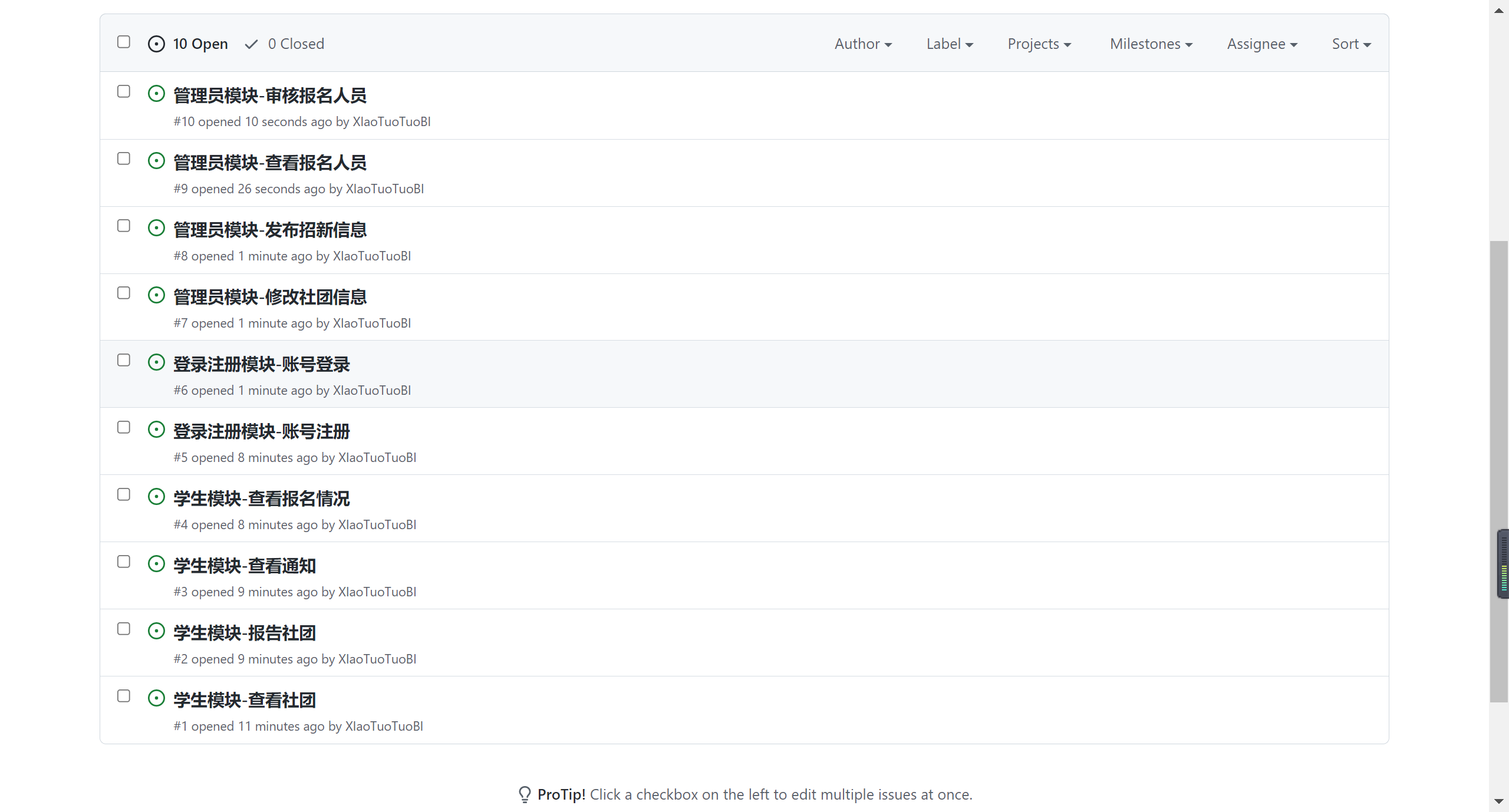Open the Author filter dropdown

[863, 44]
